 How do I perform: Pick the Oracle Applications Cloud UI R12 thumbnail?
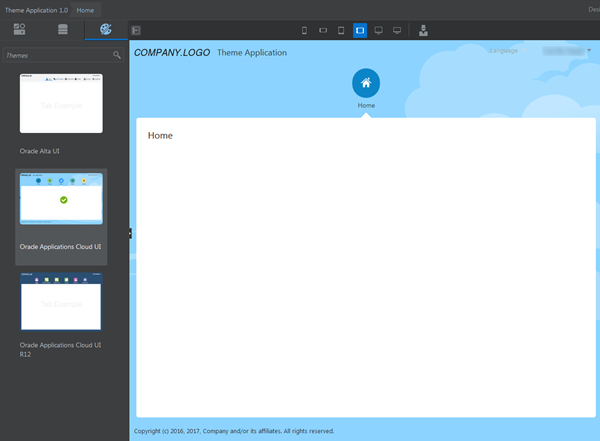[x=61, y=301]
